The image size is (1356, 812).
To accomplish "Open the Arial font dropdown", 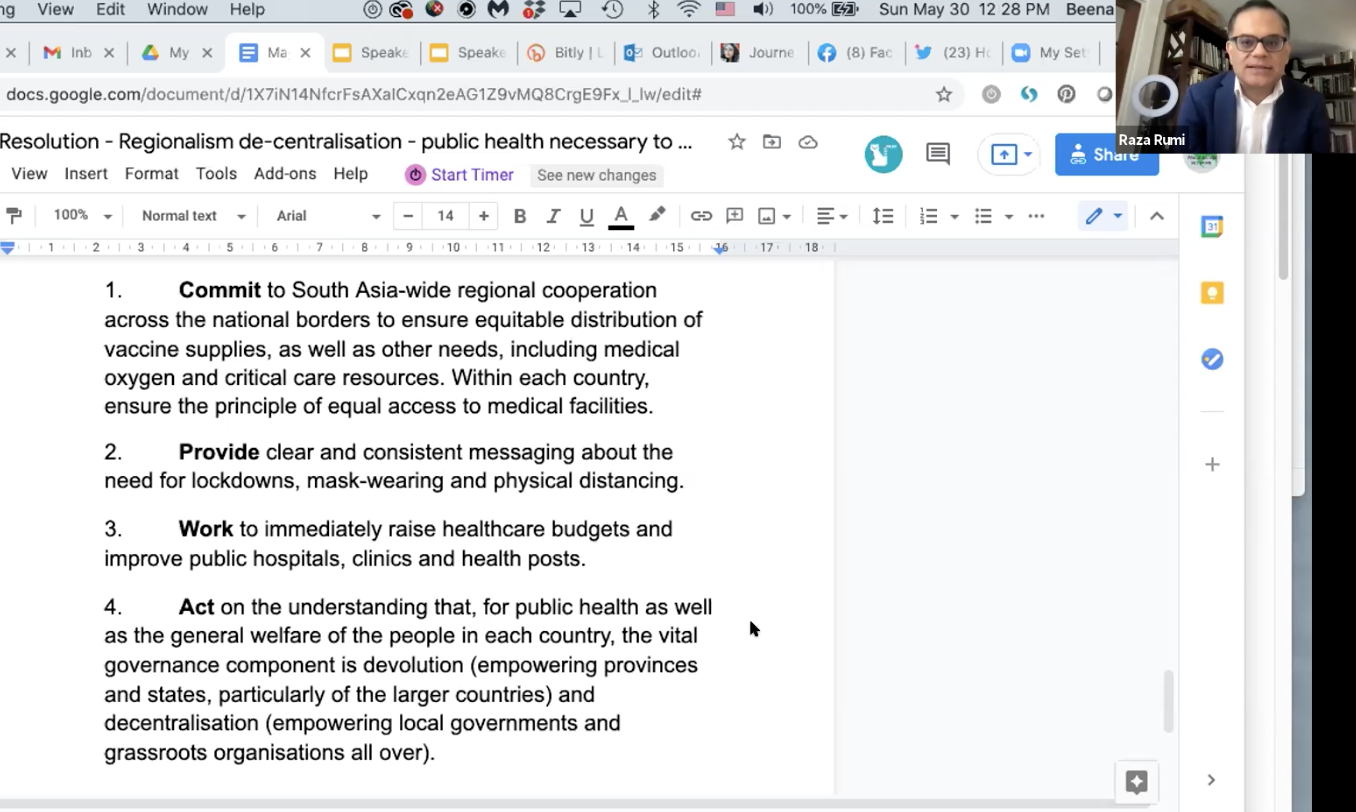I will click(x=328, y=216).
